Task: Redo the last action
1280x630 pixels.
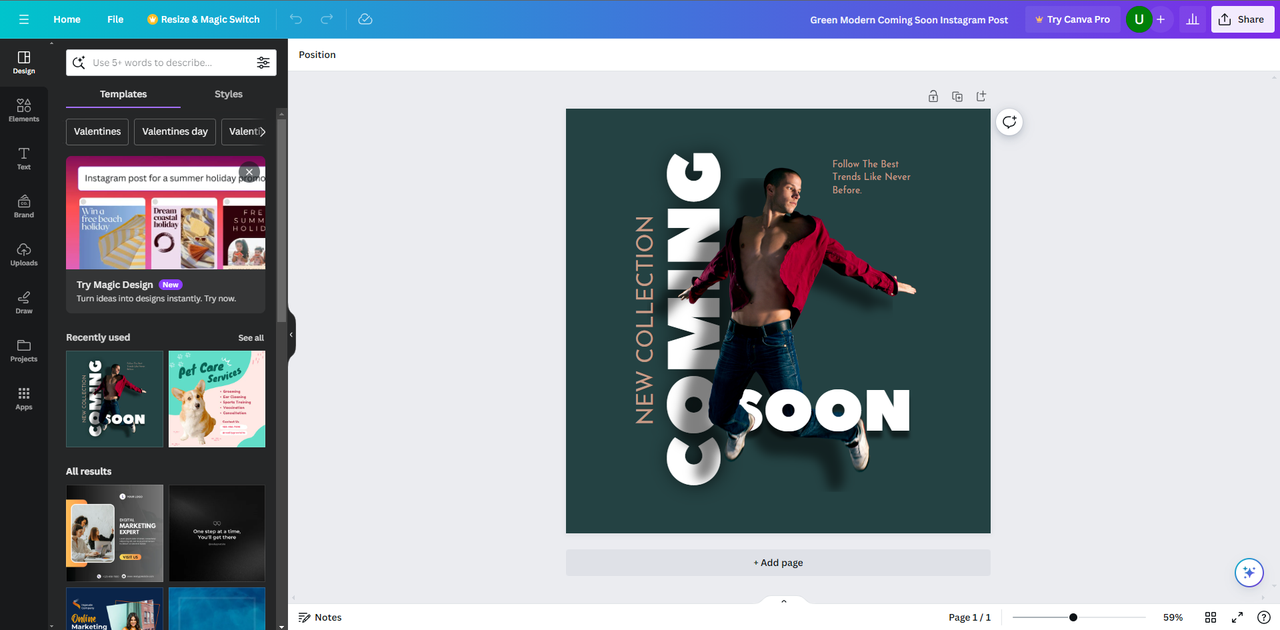Action: (x=327, y=19)
